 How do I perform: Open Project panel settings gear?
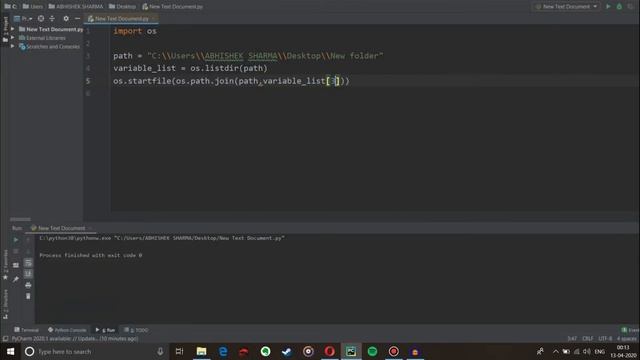pos(66,18)
